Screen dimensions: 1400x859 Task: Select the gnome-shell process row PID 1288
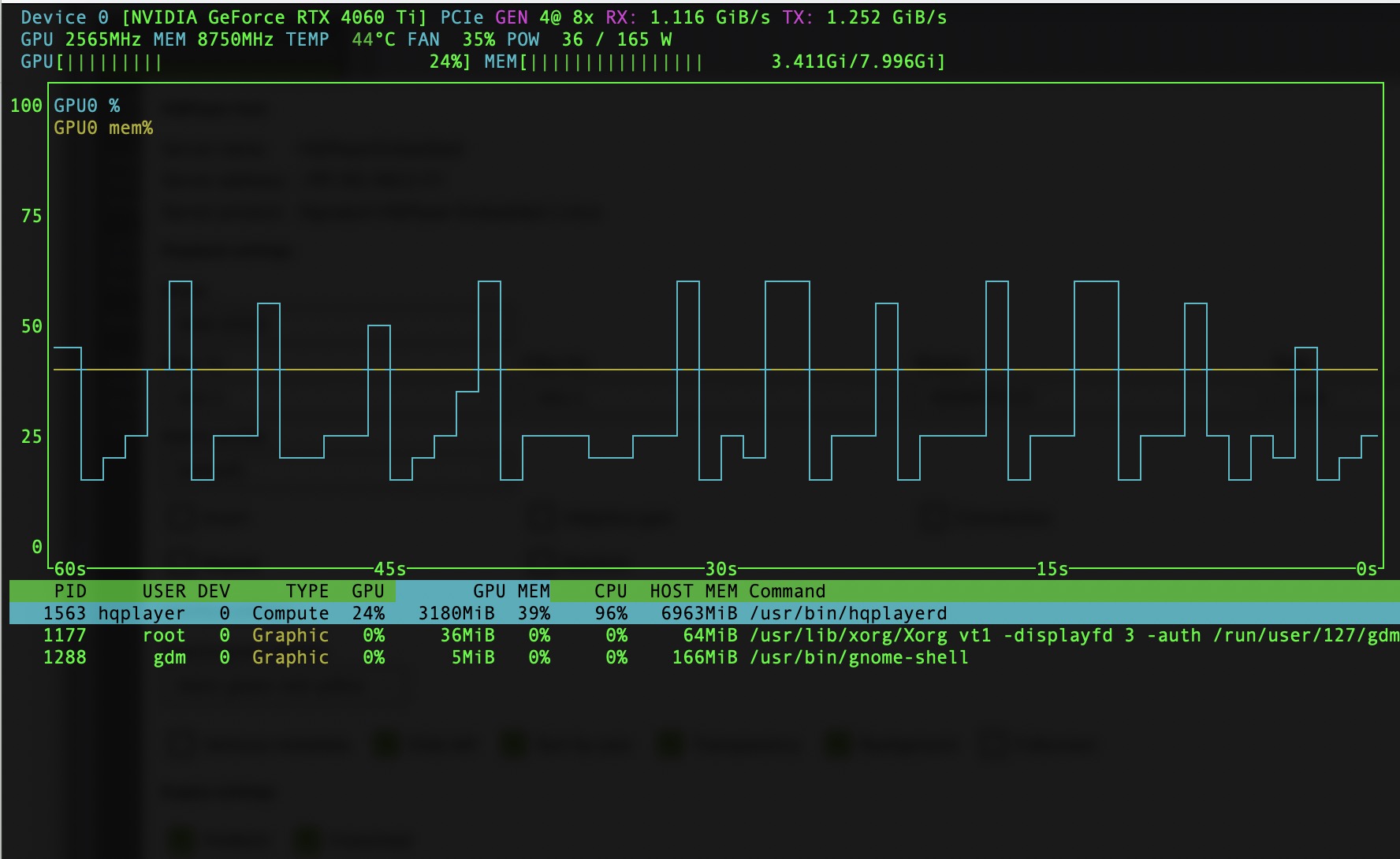(705, 657)
